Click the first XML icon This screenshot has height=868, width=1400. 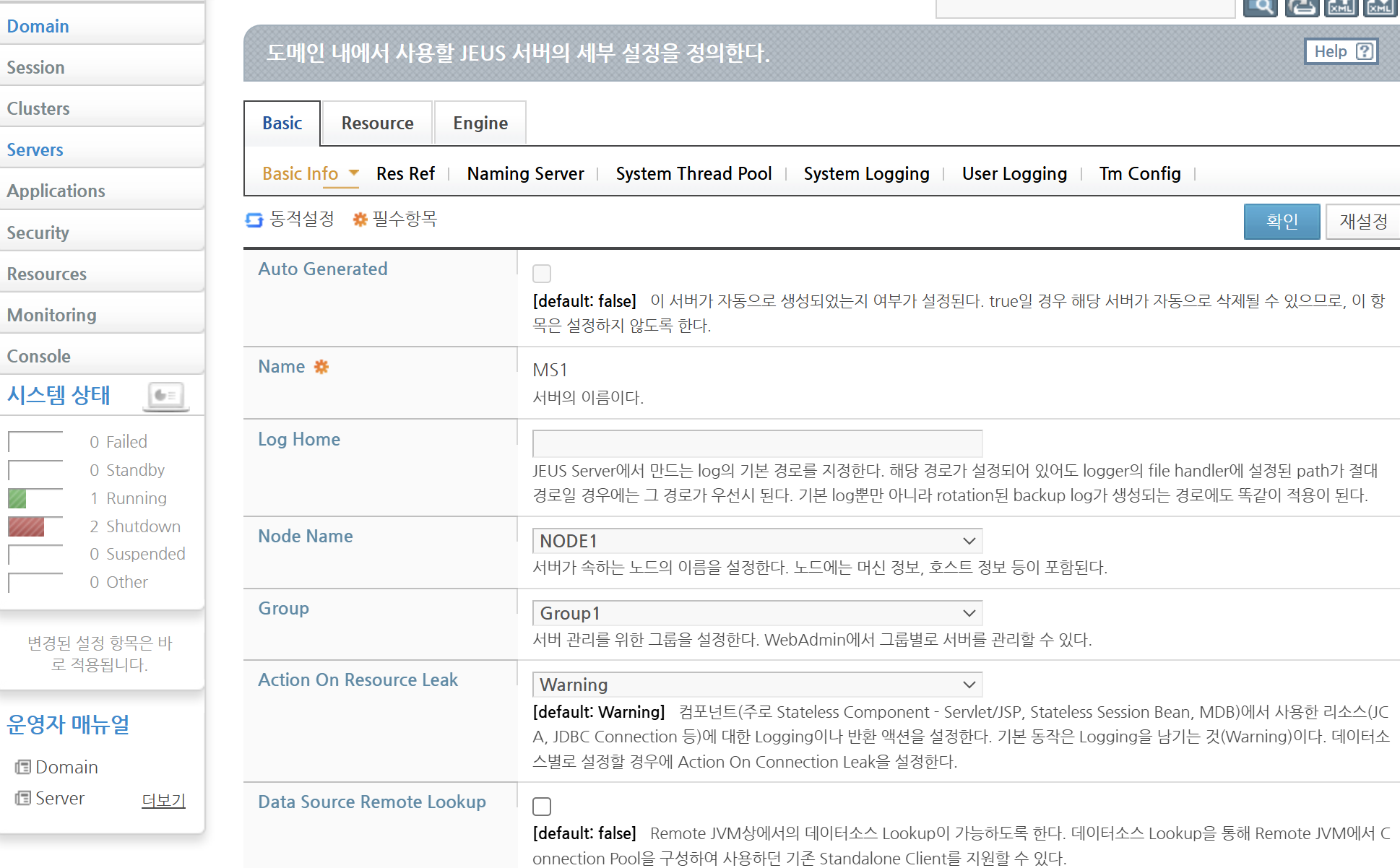pyautogui.click(x=1341, y=7)
